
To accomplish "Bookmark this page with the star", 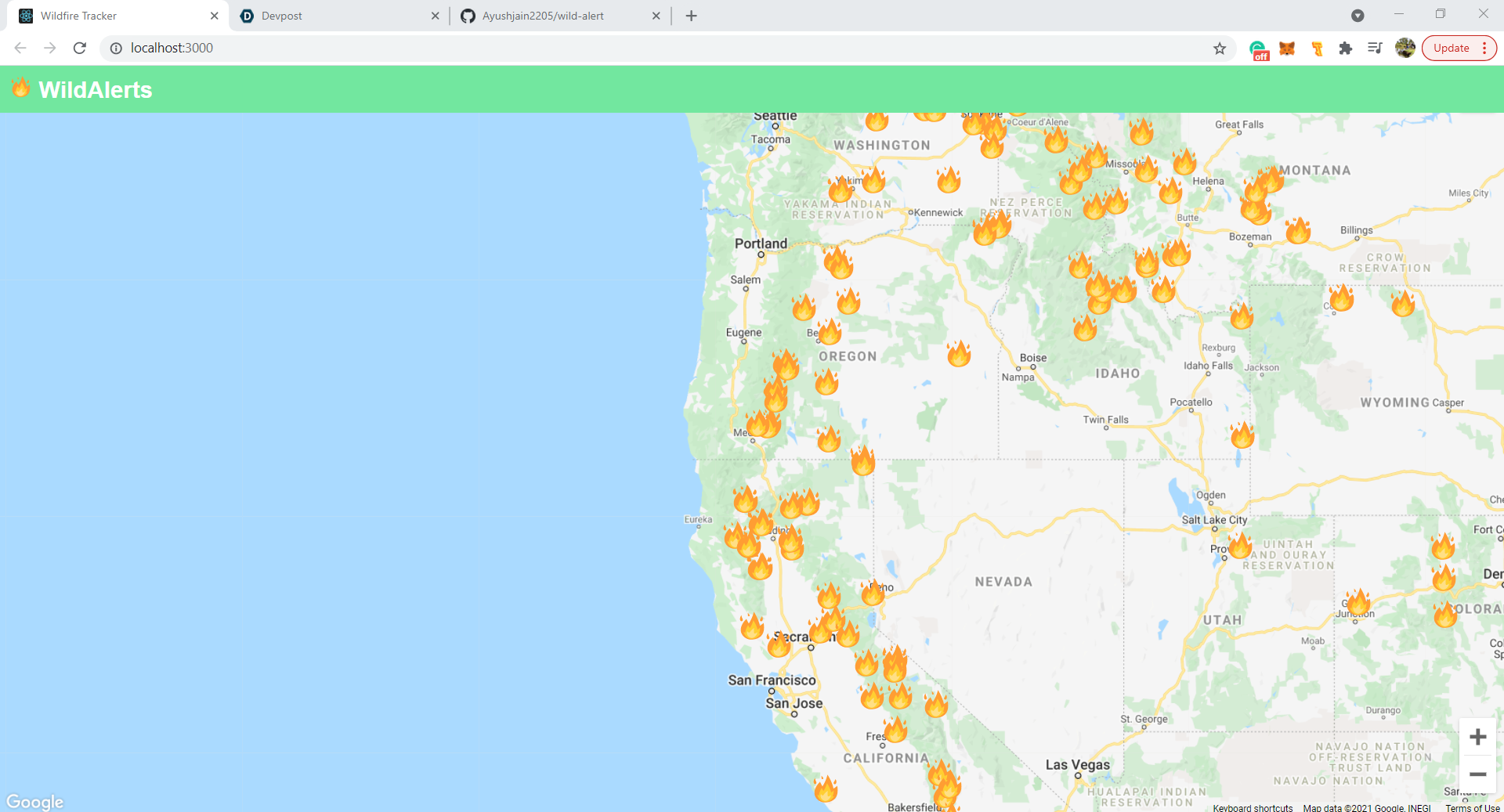I will [x=1220, y=48].
